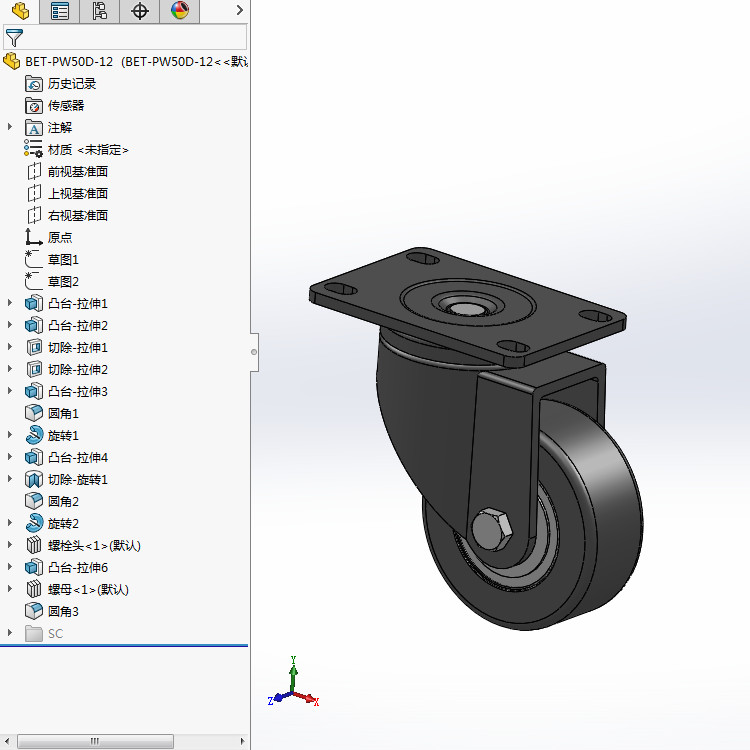Expand the 凸台-拉伸2 feature
This screenshot has height=750, width=750.
pyautogui.click(x=10, y=325)
